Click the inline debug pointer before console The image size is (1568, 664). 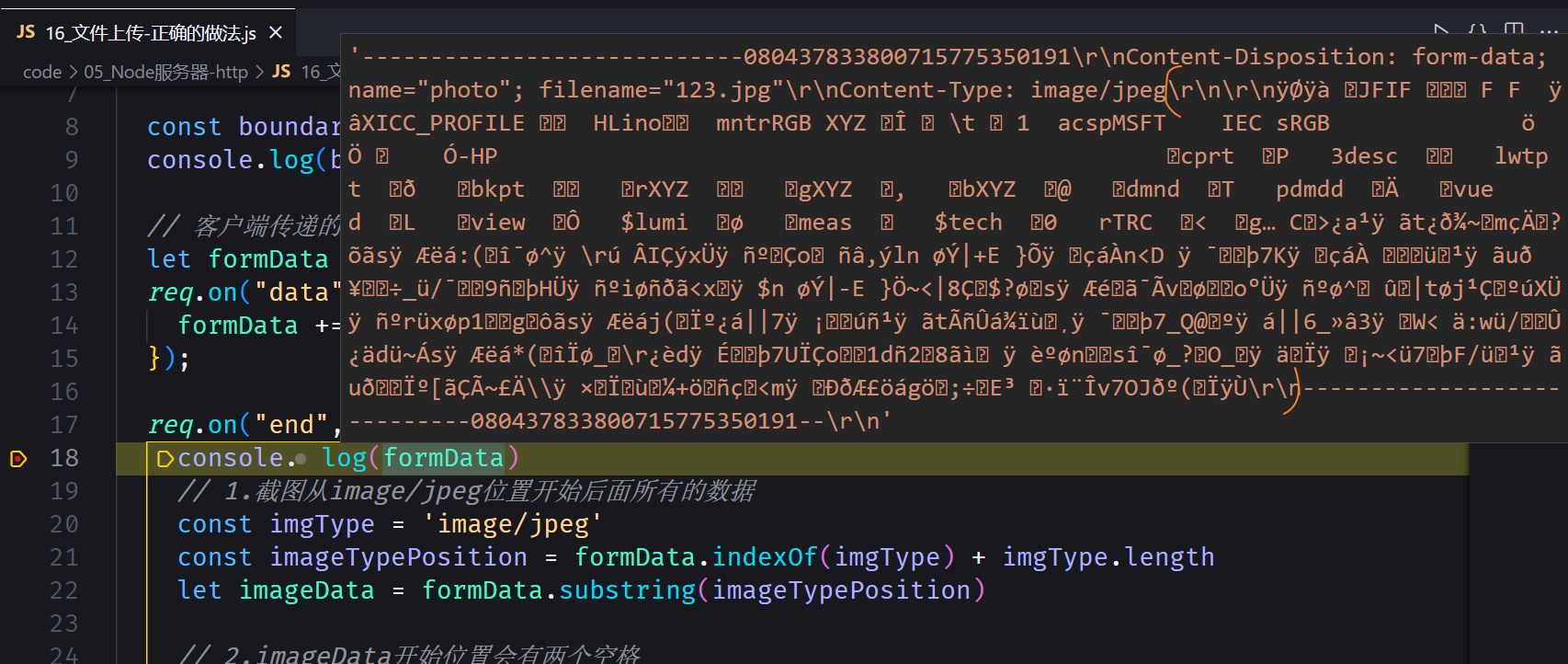click(x=165, y=458)
